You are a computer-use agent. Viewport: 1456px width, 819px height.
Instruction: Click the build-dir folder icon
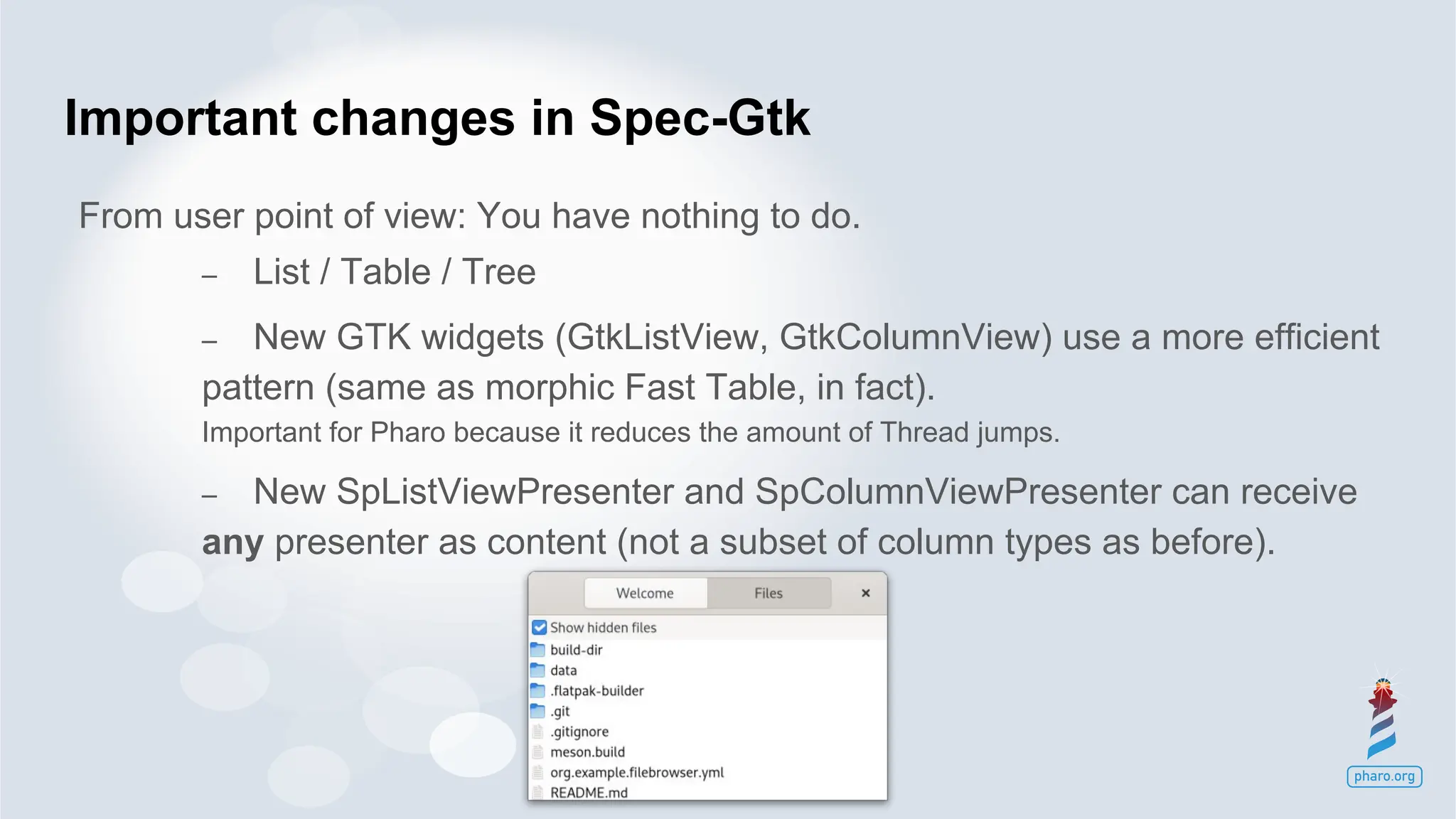(538, 649)
